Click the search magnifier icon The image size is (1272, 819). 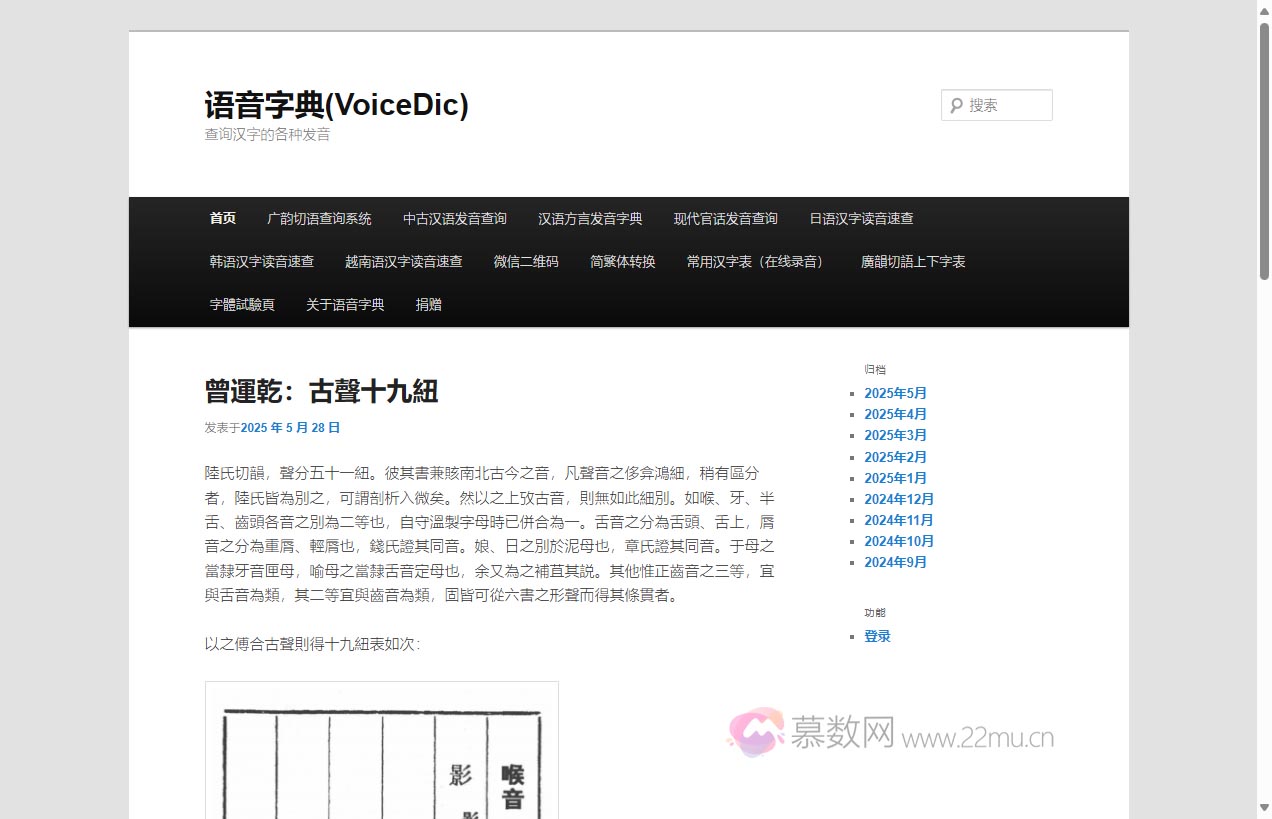click(x=958, y=104)
